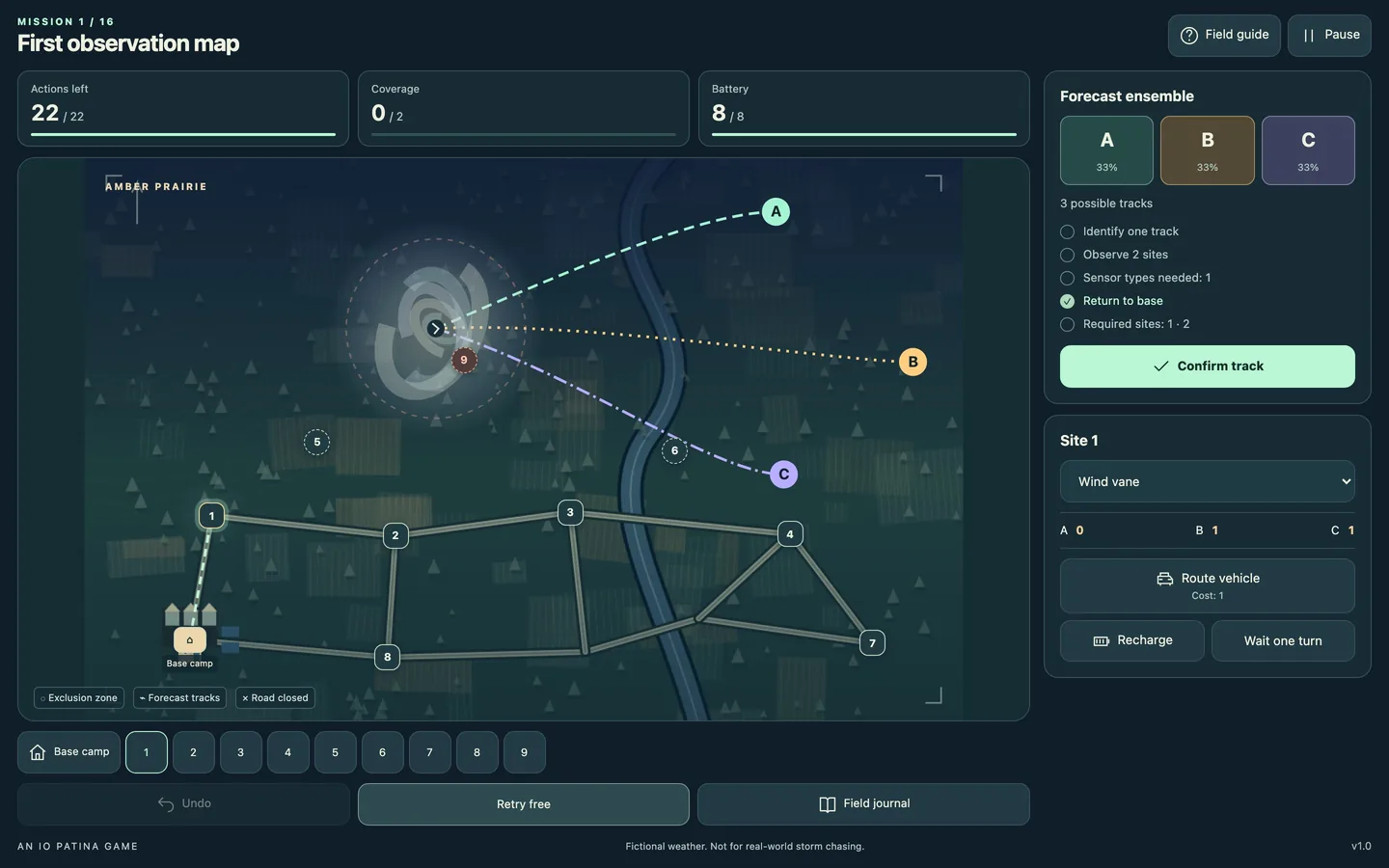Screen dimensions: 1389x868
Task: Select road node 1 on the map
Action: pos(211,516)
